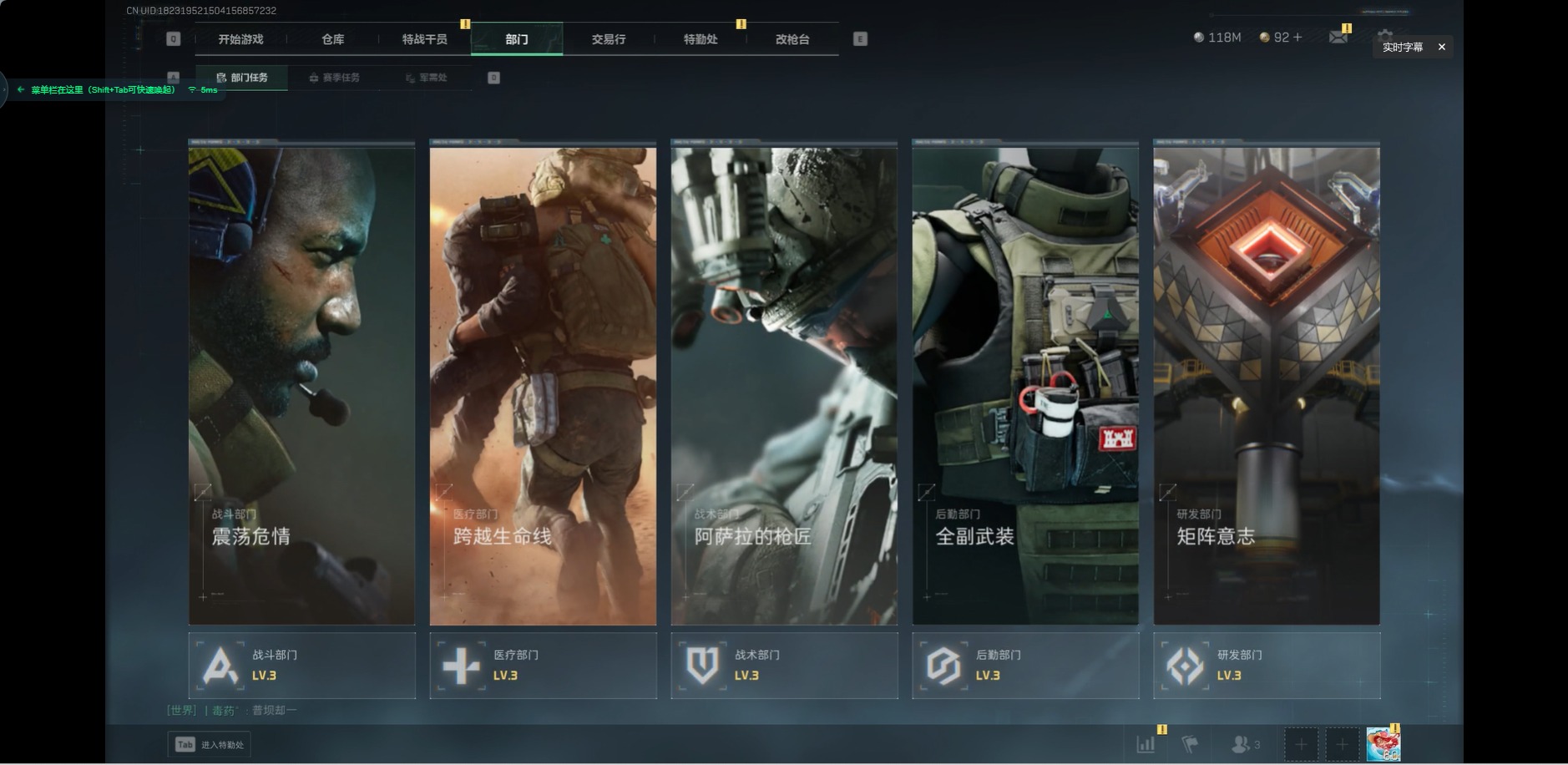Screen dimensions: 1568x765
Task: Click the E key hint icon
Action: 860,38
